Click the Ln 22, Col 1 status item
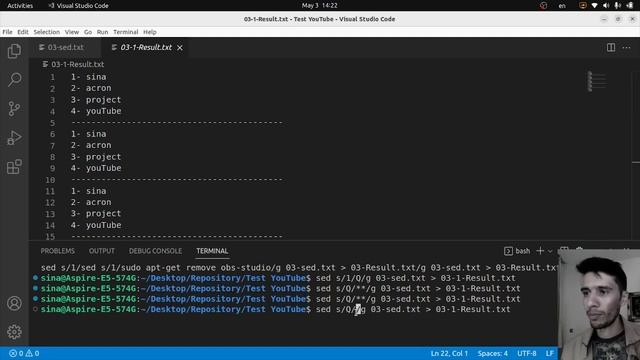Image resolution: width=640 pixels, height=360 pixels. pos(449,353)
